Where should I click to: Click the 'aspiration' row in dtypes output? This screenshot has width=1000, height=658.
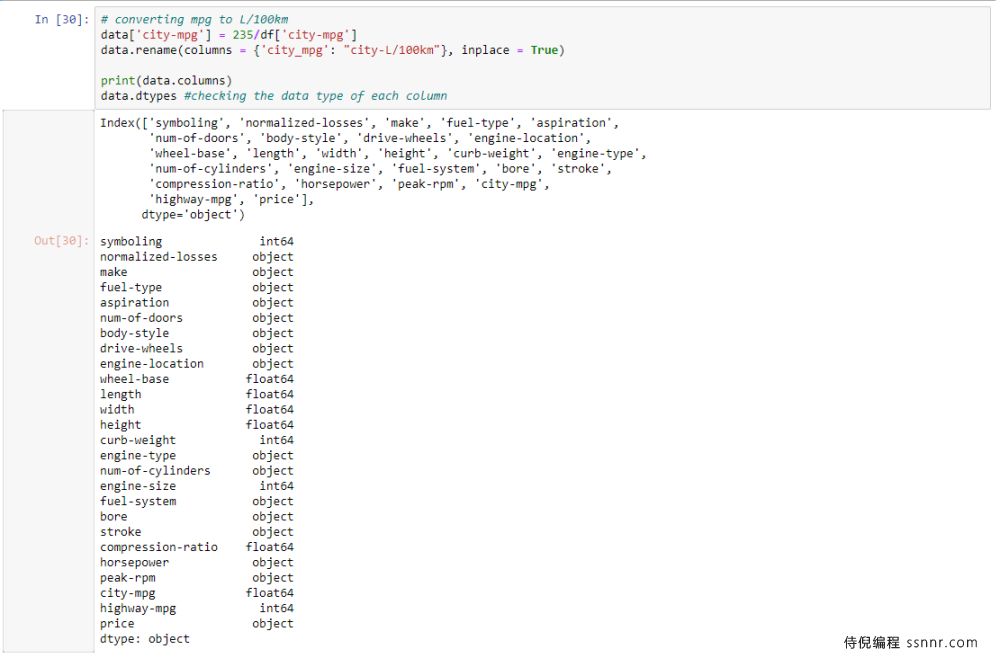(x=196, y=303)
